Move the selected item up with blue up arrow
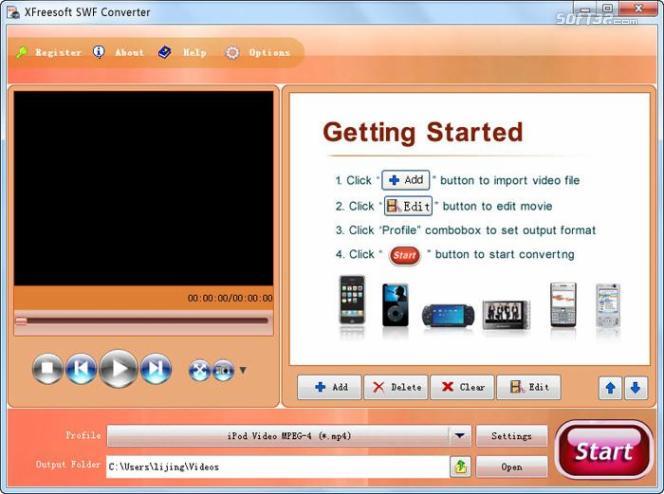This screenshot has height=494, width=664. click(610, 388)
